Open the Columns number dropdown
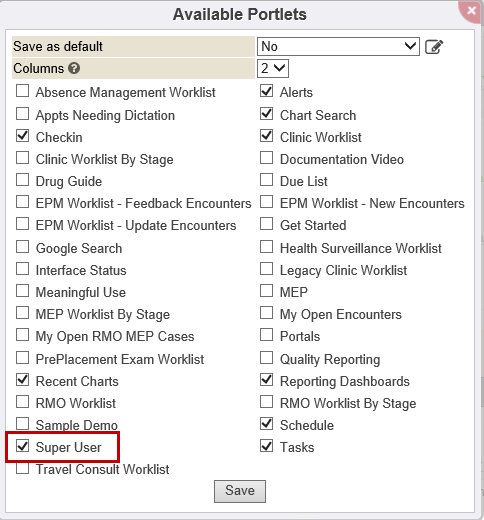The image size is (484, 520). (x=273, y=68)
